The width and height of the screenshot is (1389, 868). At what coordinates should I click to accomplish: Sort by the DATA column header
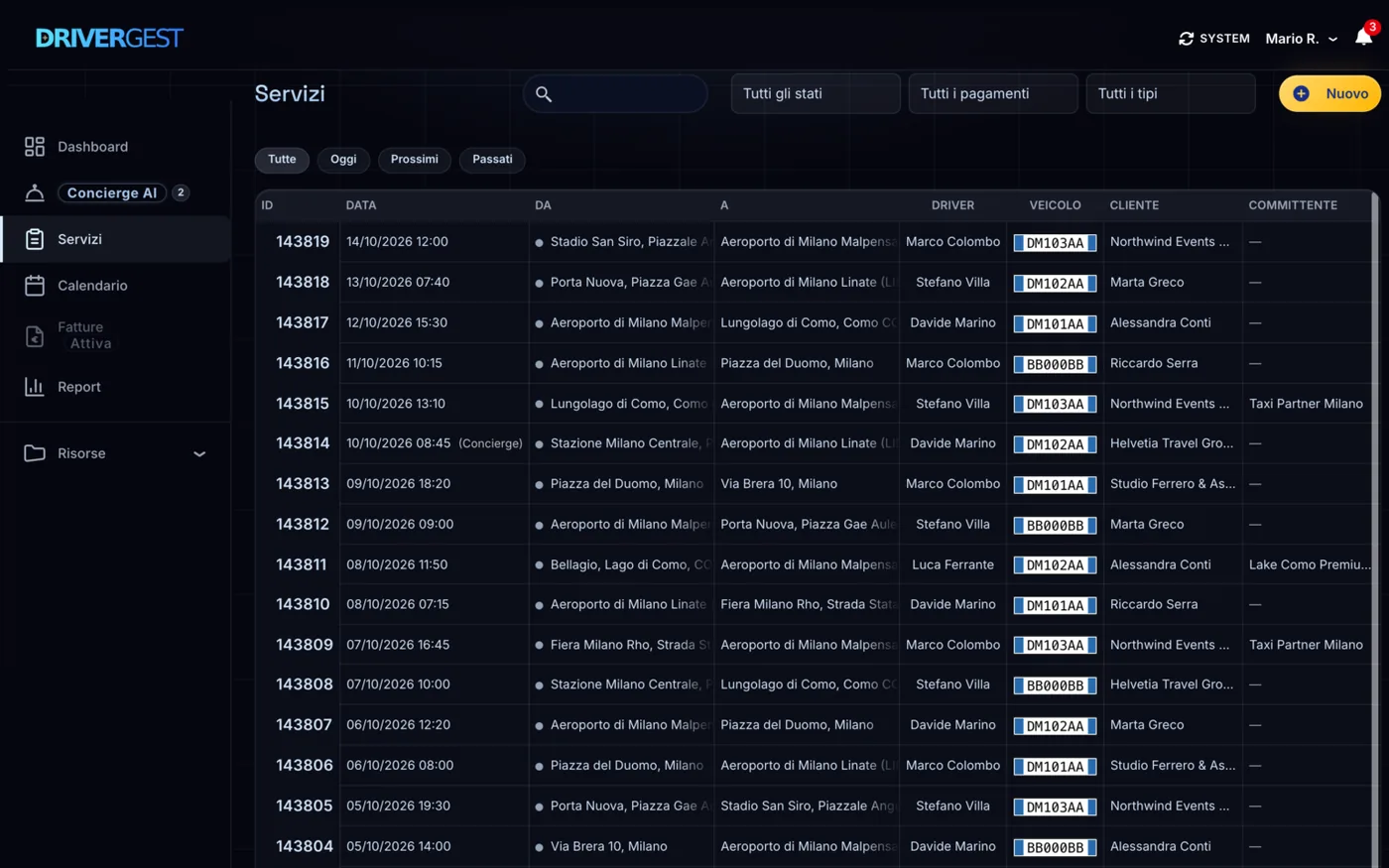361,205
